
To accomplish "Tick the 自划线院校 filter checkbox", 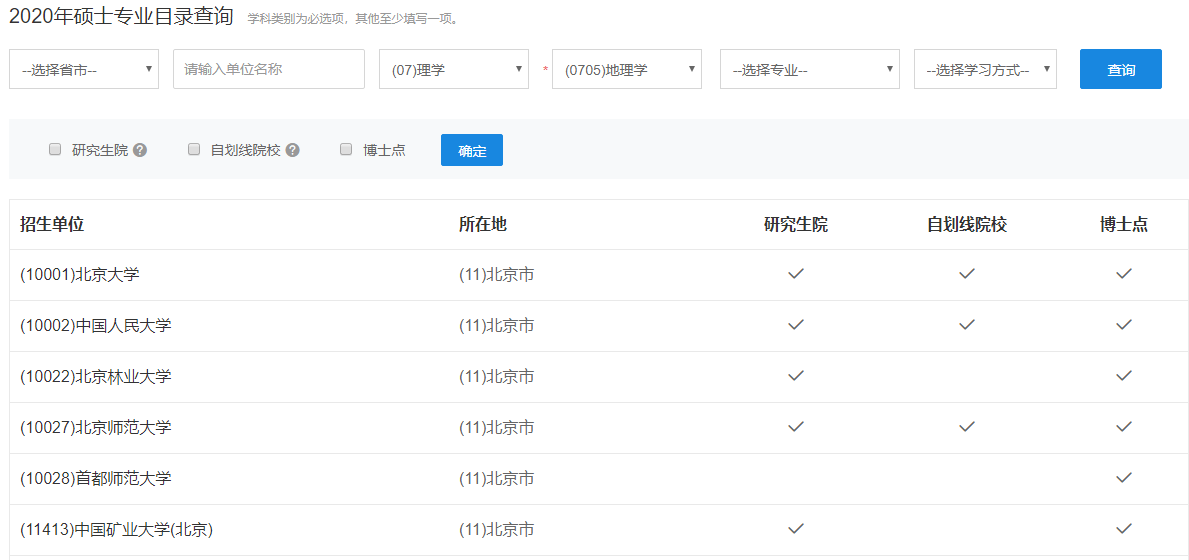I will point(194,150).
